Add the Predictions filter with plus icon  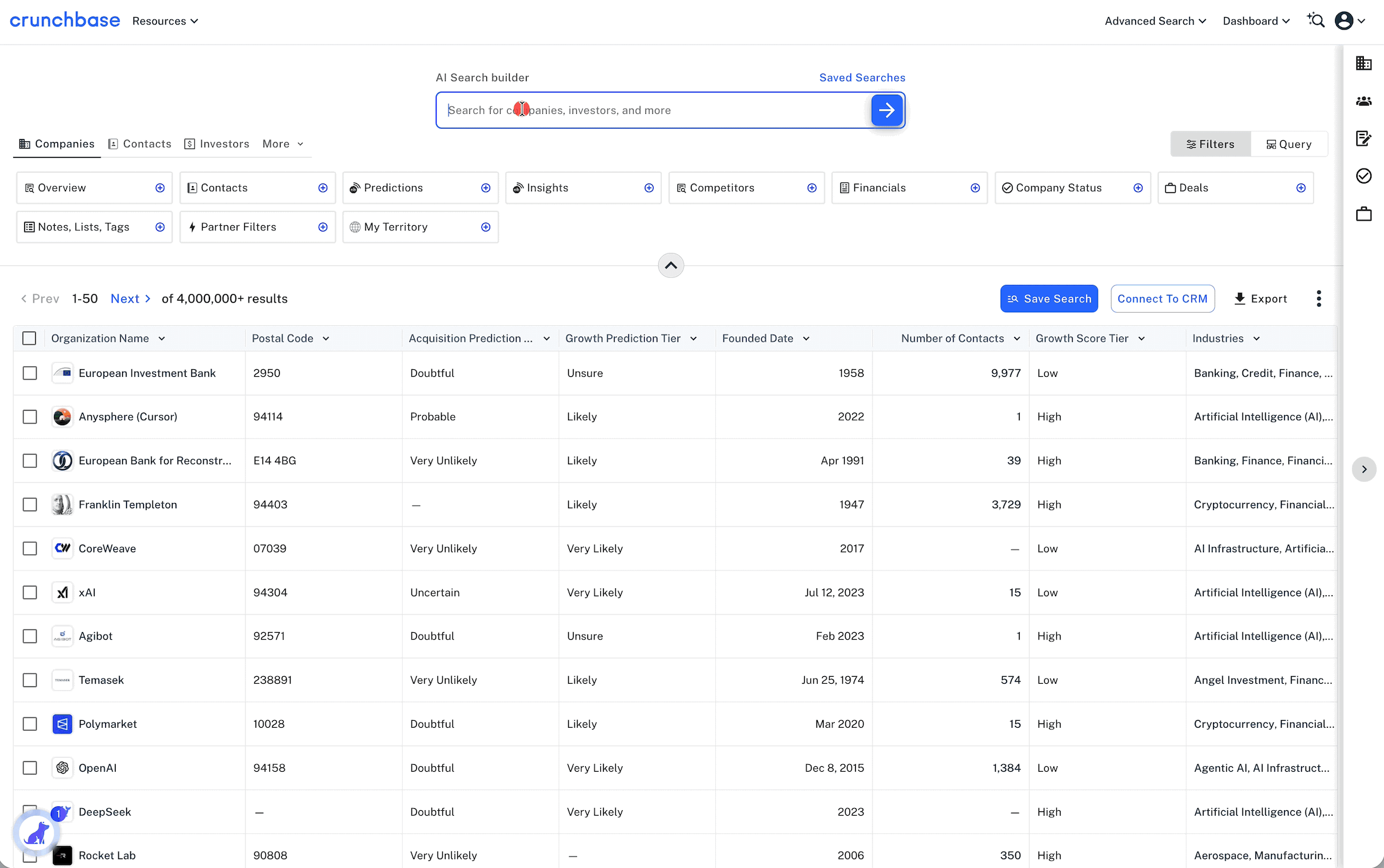(x=486, y=188)
